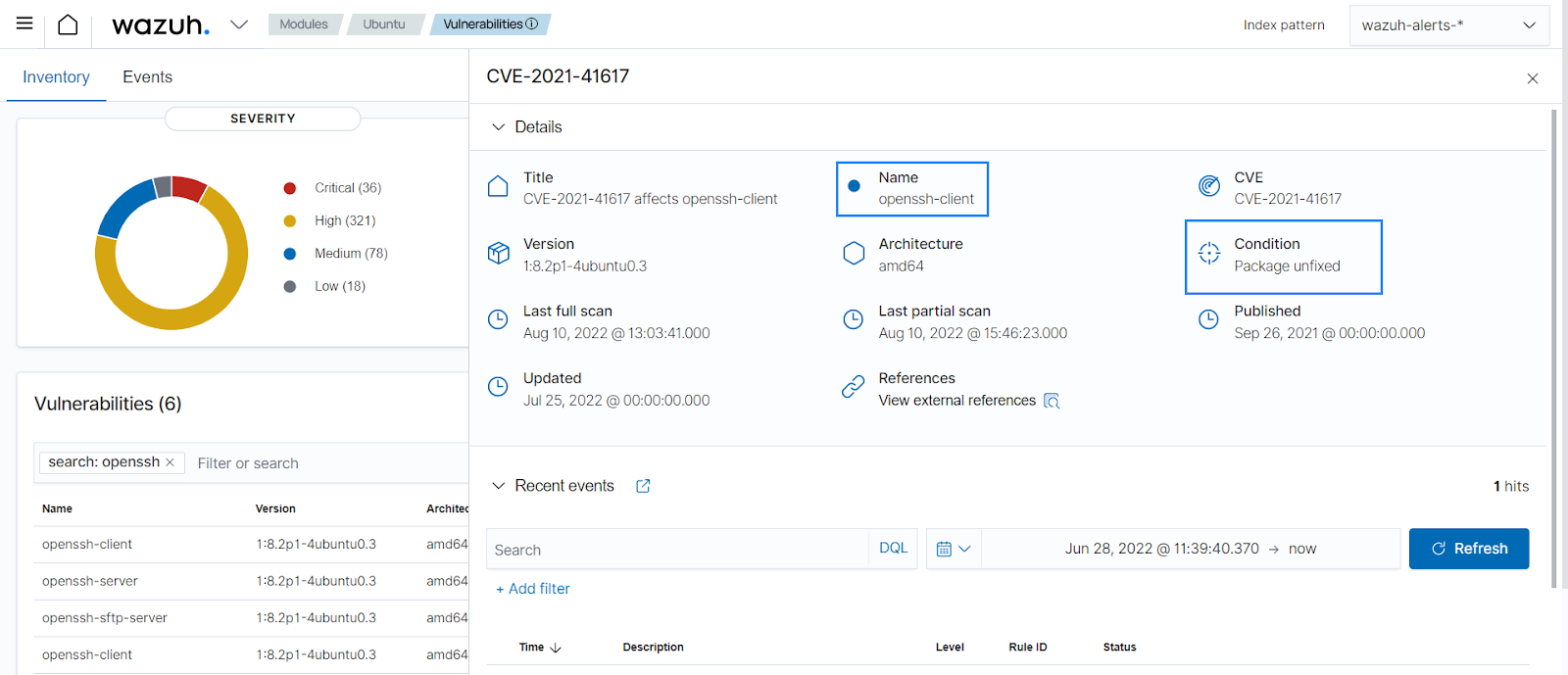Click the Refresh button
The width and height of the screenshot is (1568, 675).
(x=1469, y=549)
